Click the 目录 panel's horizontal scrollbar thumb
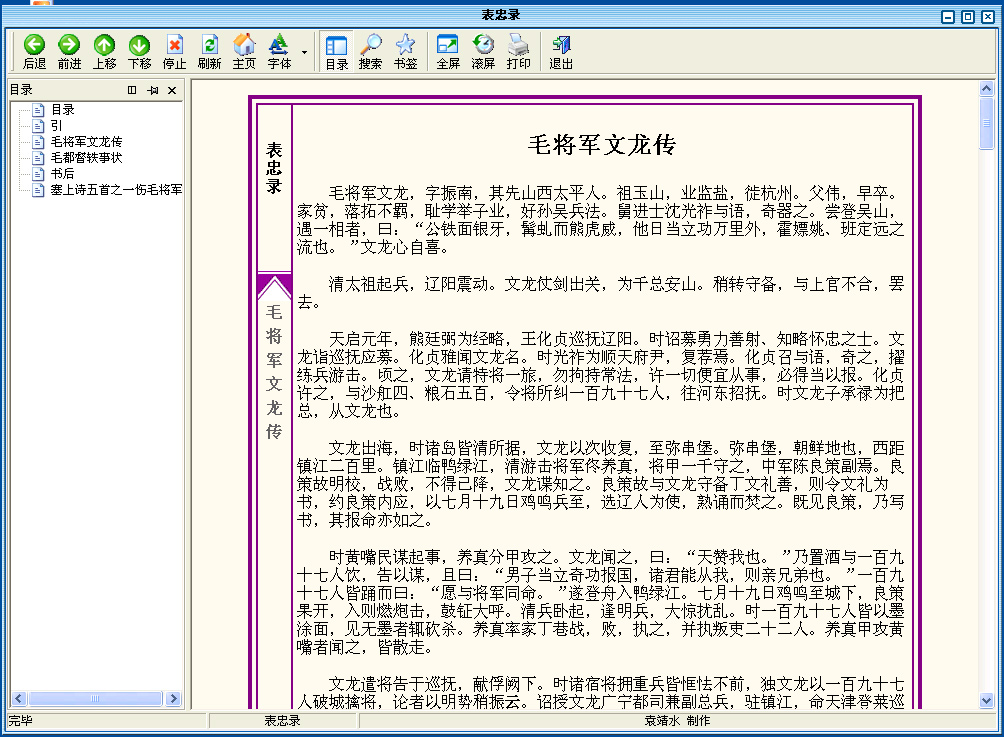This screenshot has width=1004, height=737. click(95, 699)
